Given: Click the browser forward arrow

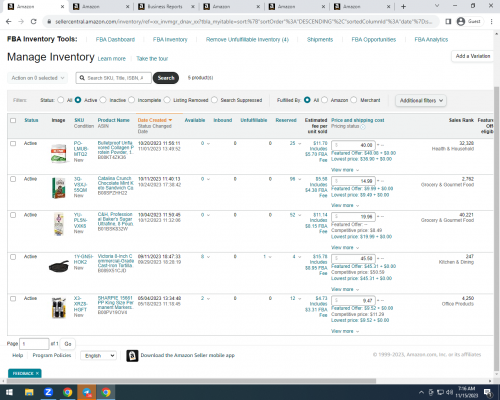Looking at the screenshot, I should (21, 21).
